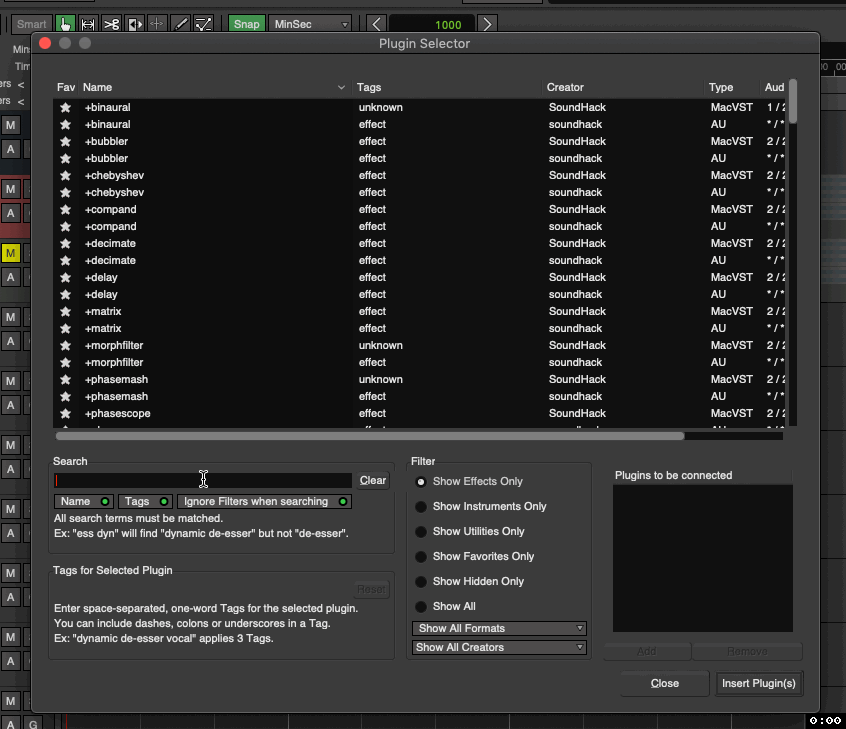This screenshot has height=729, width=846.
Task: Select the Range edit tool
Action: (x=88, y=23)
